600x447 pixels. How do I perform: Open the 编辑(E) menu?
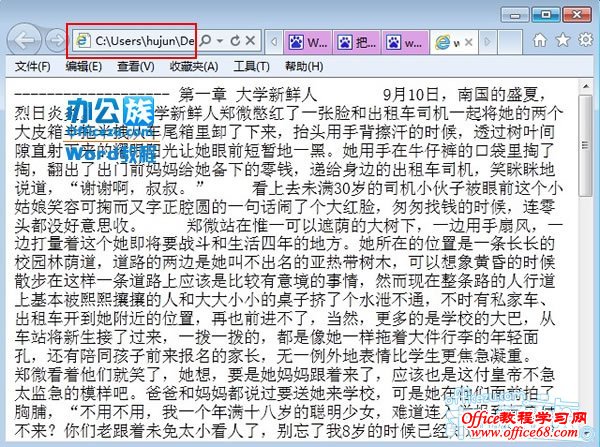tap(83, 67)
